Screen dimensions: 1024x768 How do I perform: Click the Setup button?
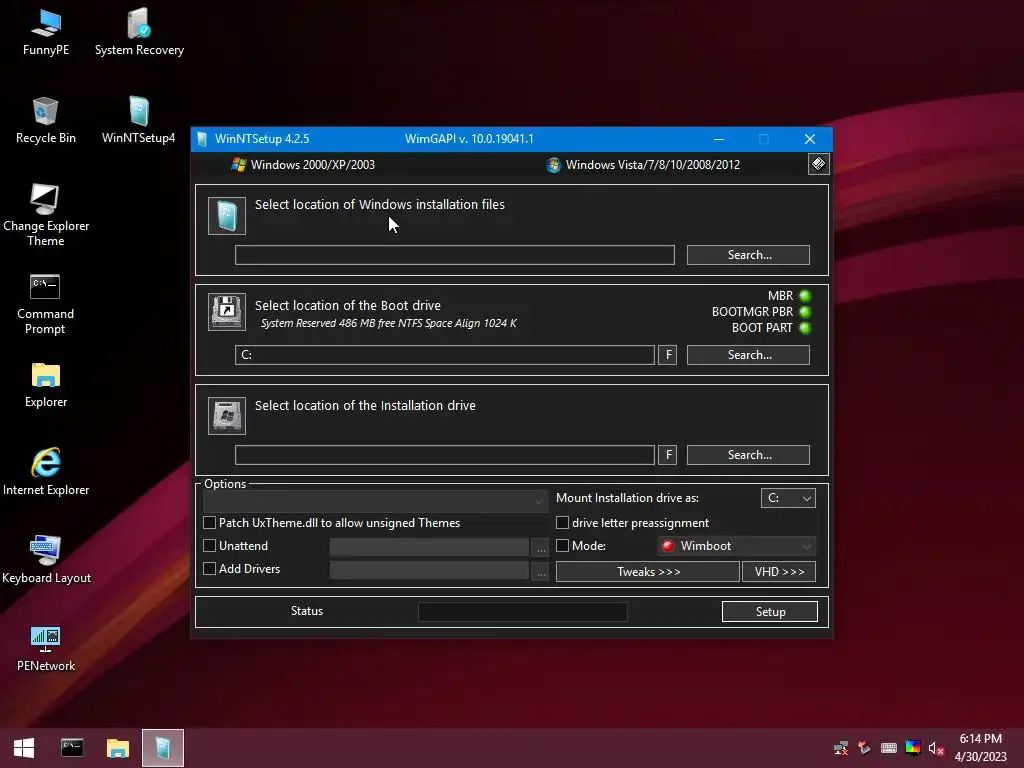[770, 611]
